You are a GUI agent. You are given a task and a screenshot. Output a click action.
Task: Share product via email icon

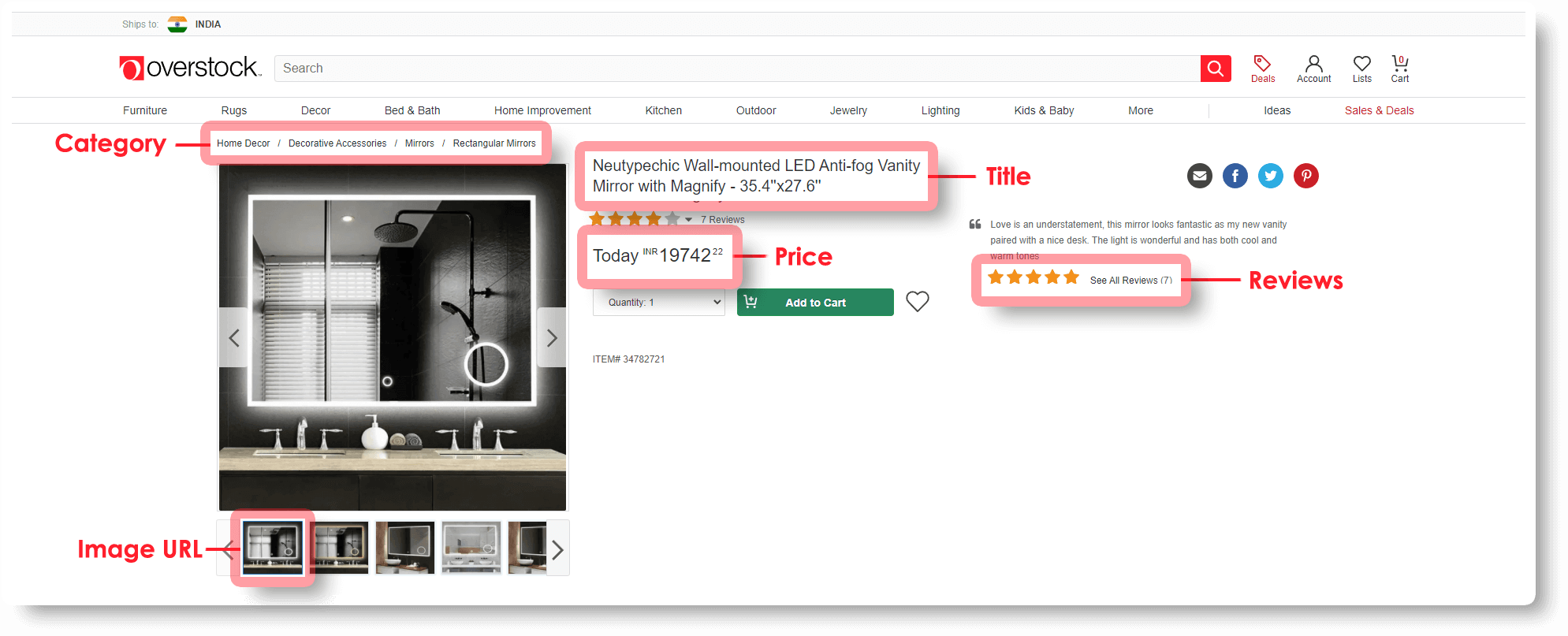[1200, 176]
